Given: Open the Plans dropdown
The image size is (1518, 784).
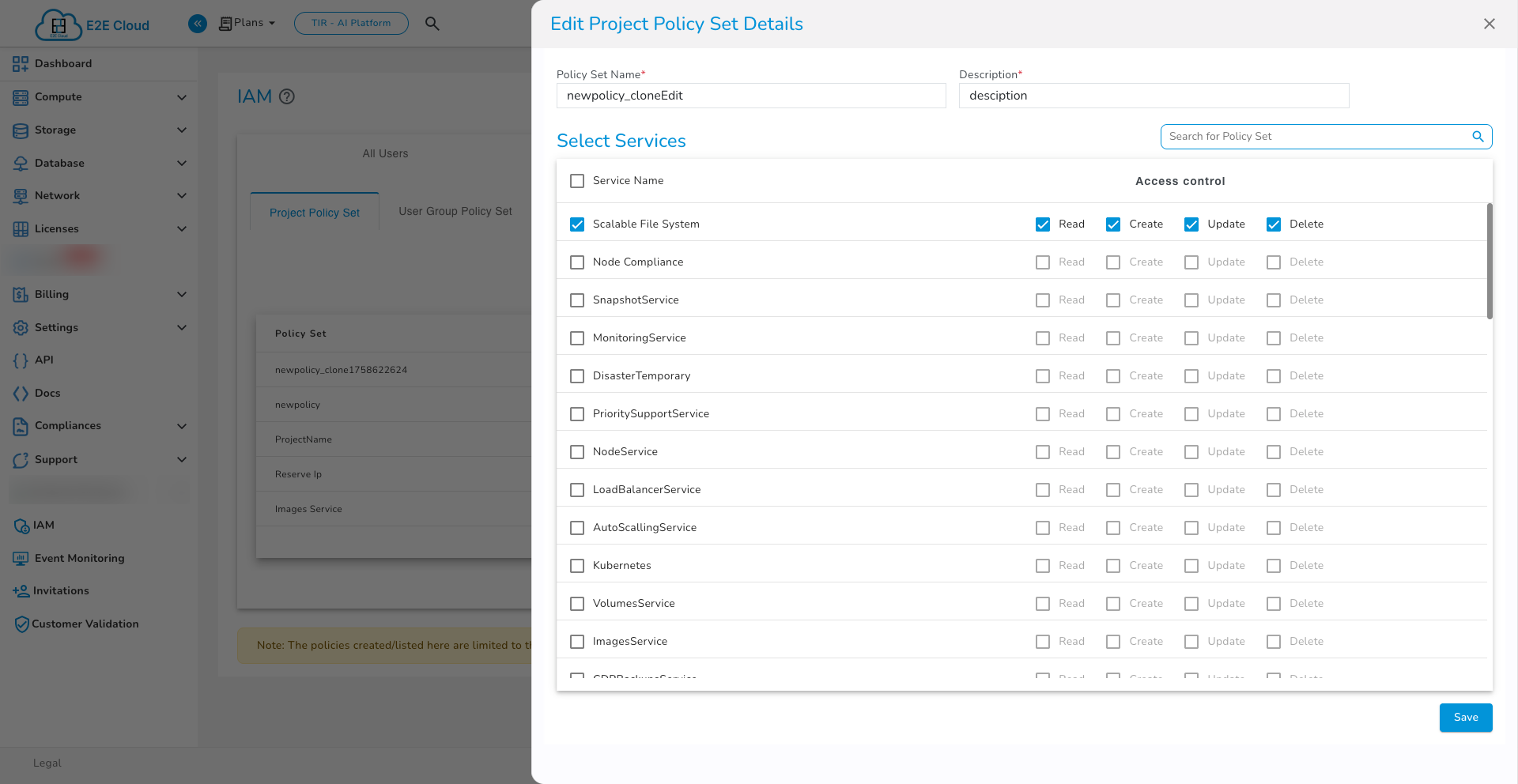Looking at the screenshot, I should 247,23.
